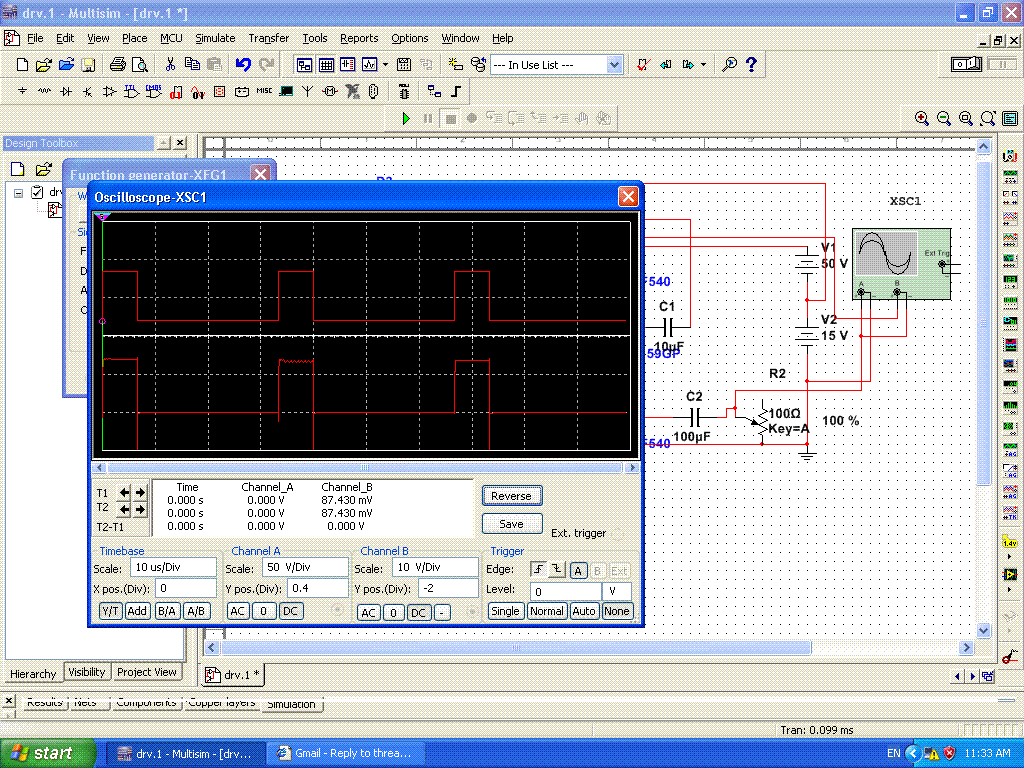Open the Transfer menu

coord(268,38)
